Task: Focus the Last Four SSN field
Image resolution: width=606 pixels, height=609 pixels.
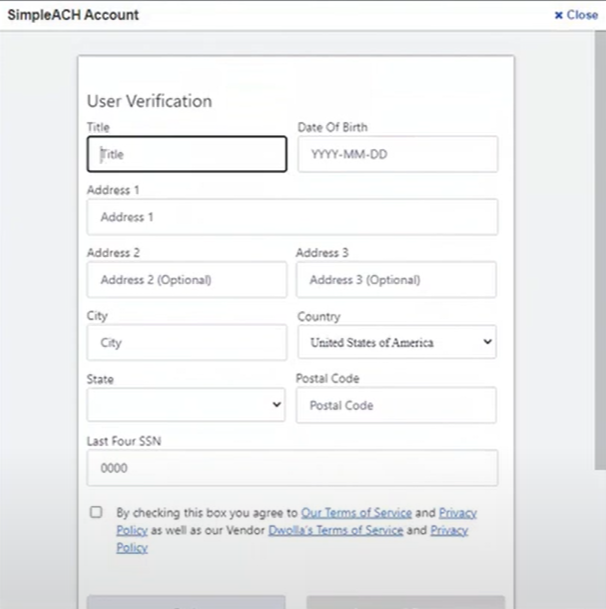Action: pyautogui.click(x=293, y=468)
